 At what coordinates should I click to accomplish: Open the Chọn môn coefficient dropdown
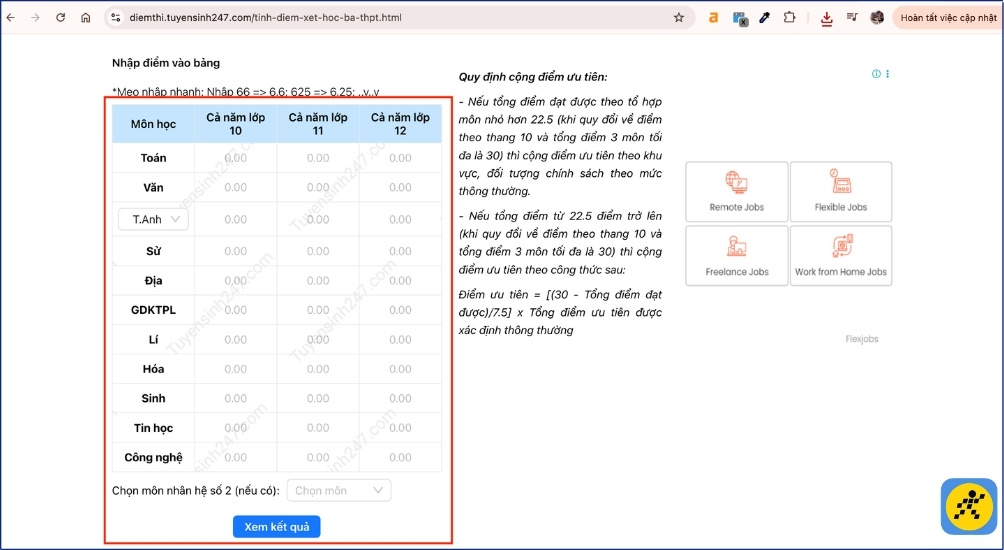click(339, 490)
